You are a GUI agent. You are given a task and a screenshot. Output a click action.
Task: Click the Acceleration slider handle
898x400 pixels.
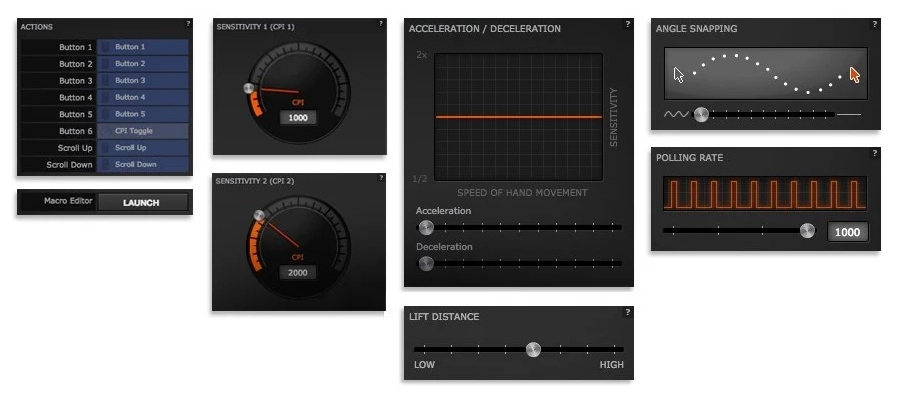pyautogui.click(x=426, y=228)
